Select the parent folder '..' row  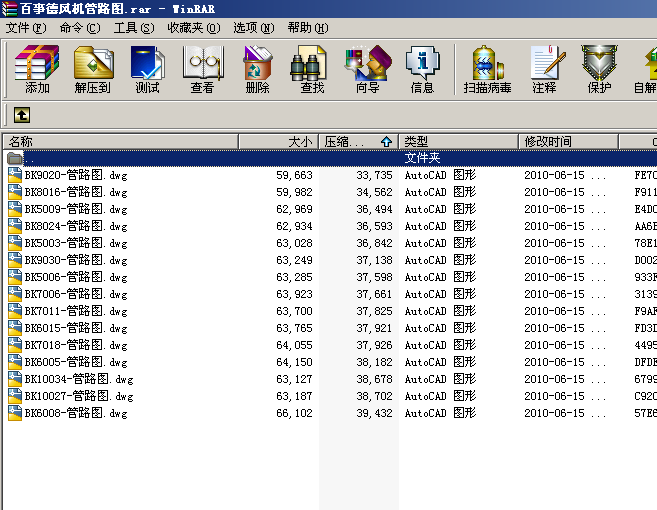[331, 158]
